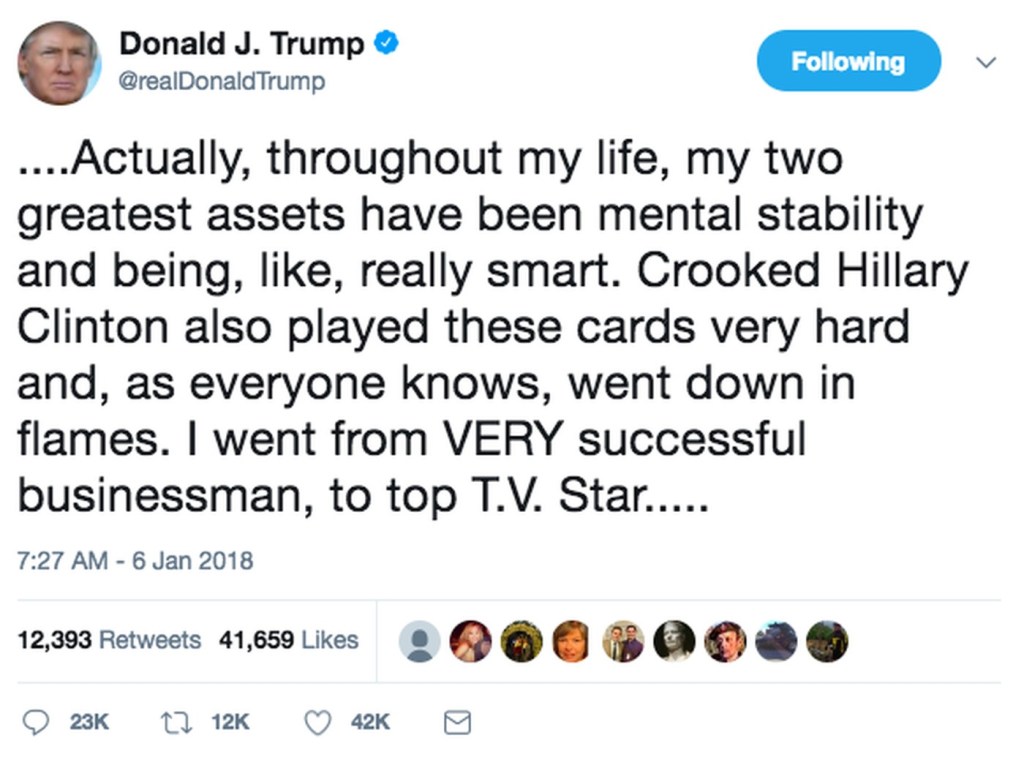Like the tweet with the heart icon
This screenshot has width=1024, height=768.
[x=317, y=722]
